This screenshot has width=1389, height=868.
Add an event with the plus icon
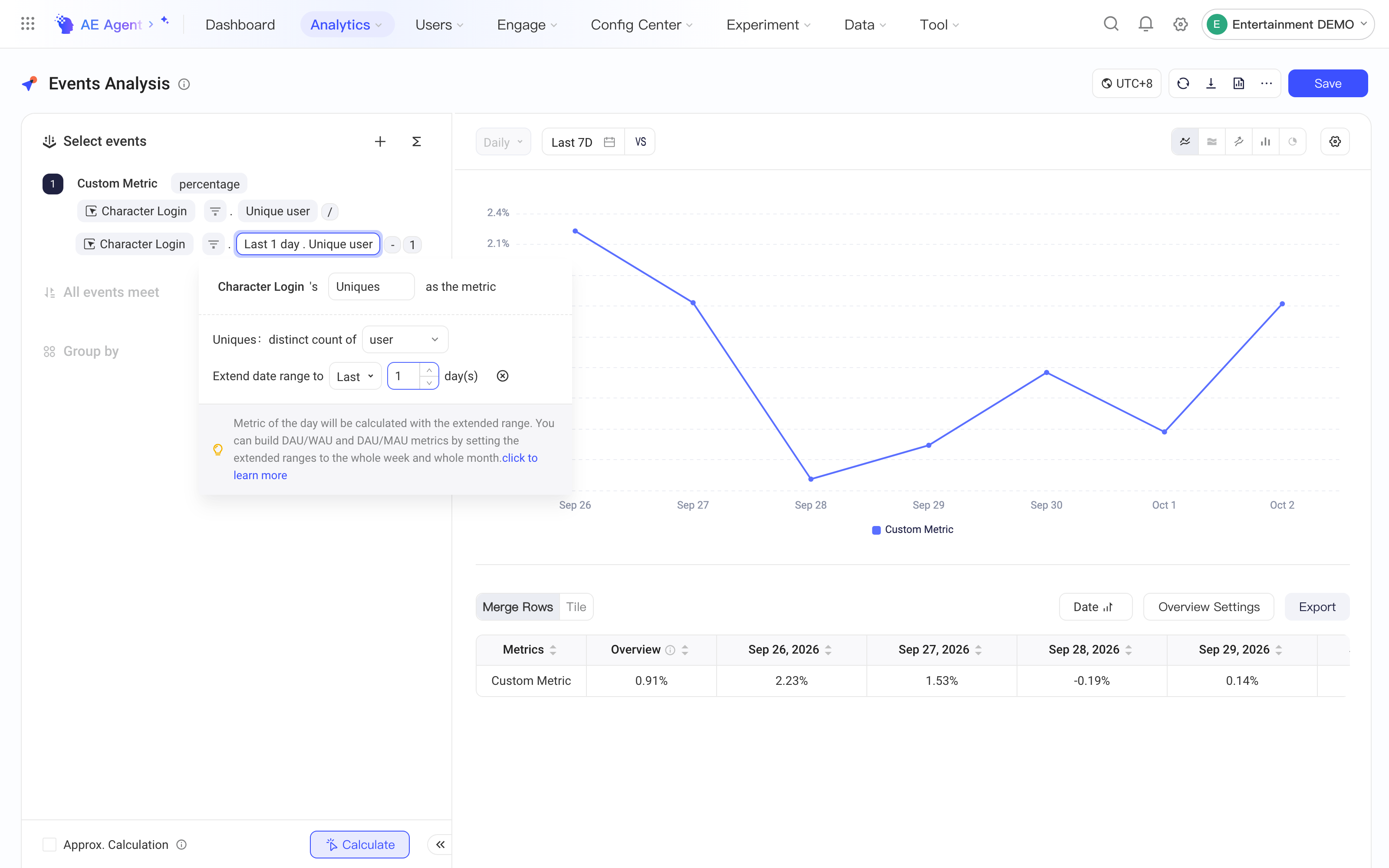click(x=380, y=141)
